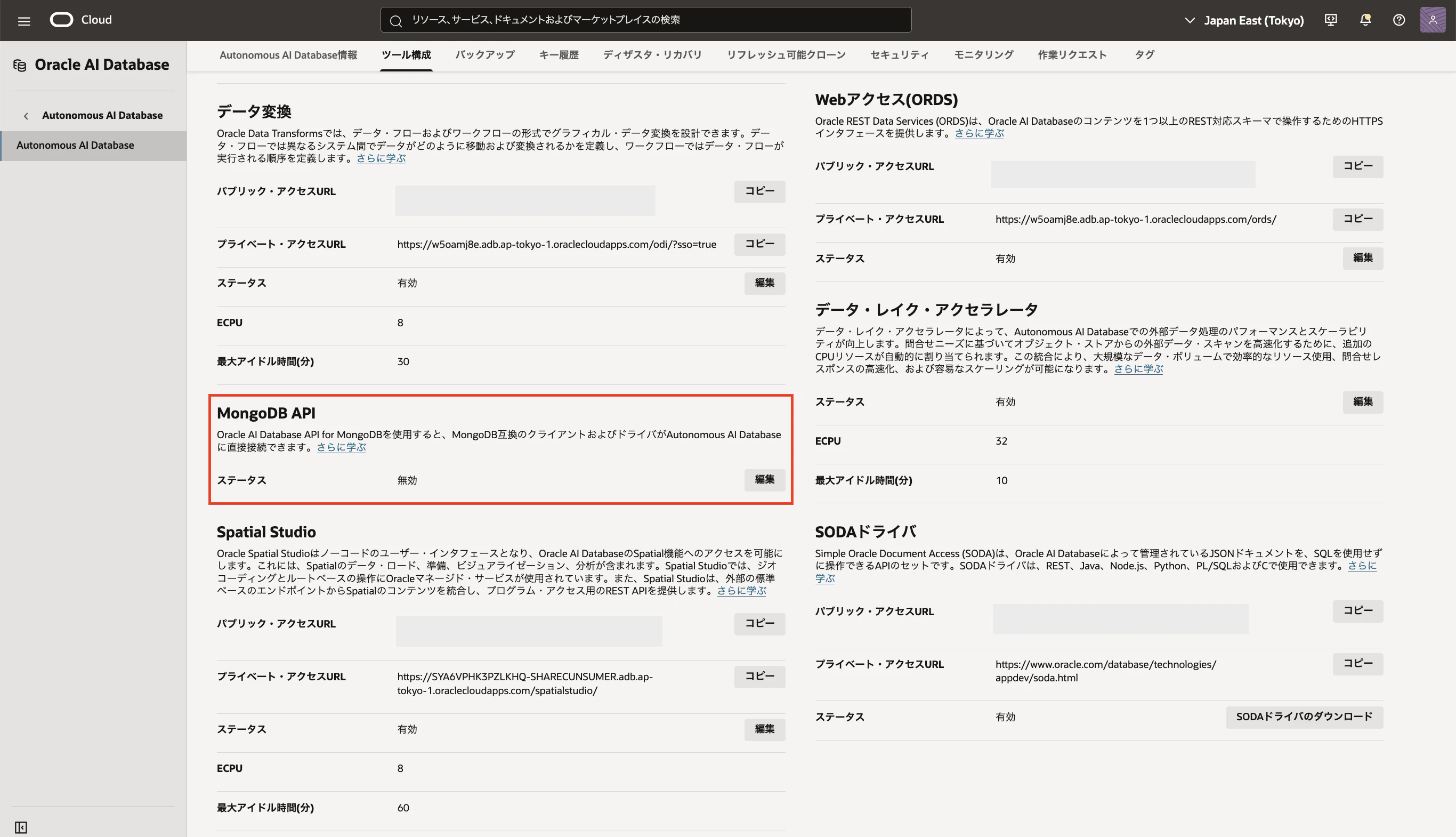1456x837 pixels.
Task: Open the Cloud Shell developer tools icon
Action: point(1331,20)
